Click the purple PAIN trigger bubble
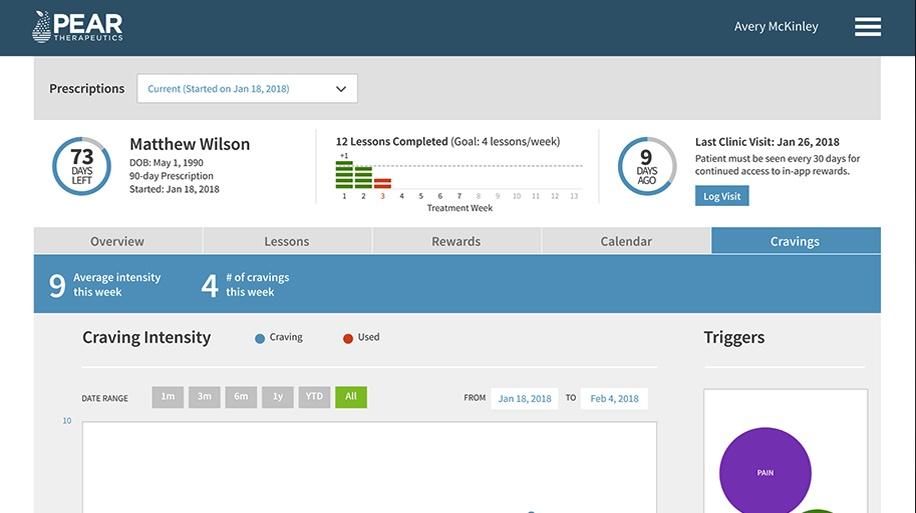 coord(765,472)
